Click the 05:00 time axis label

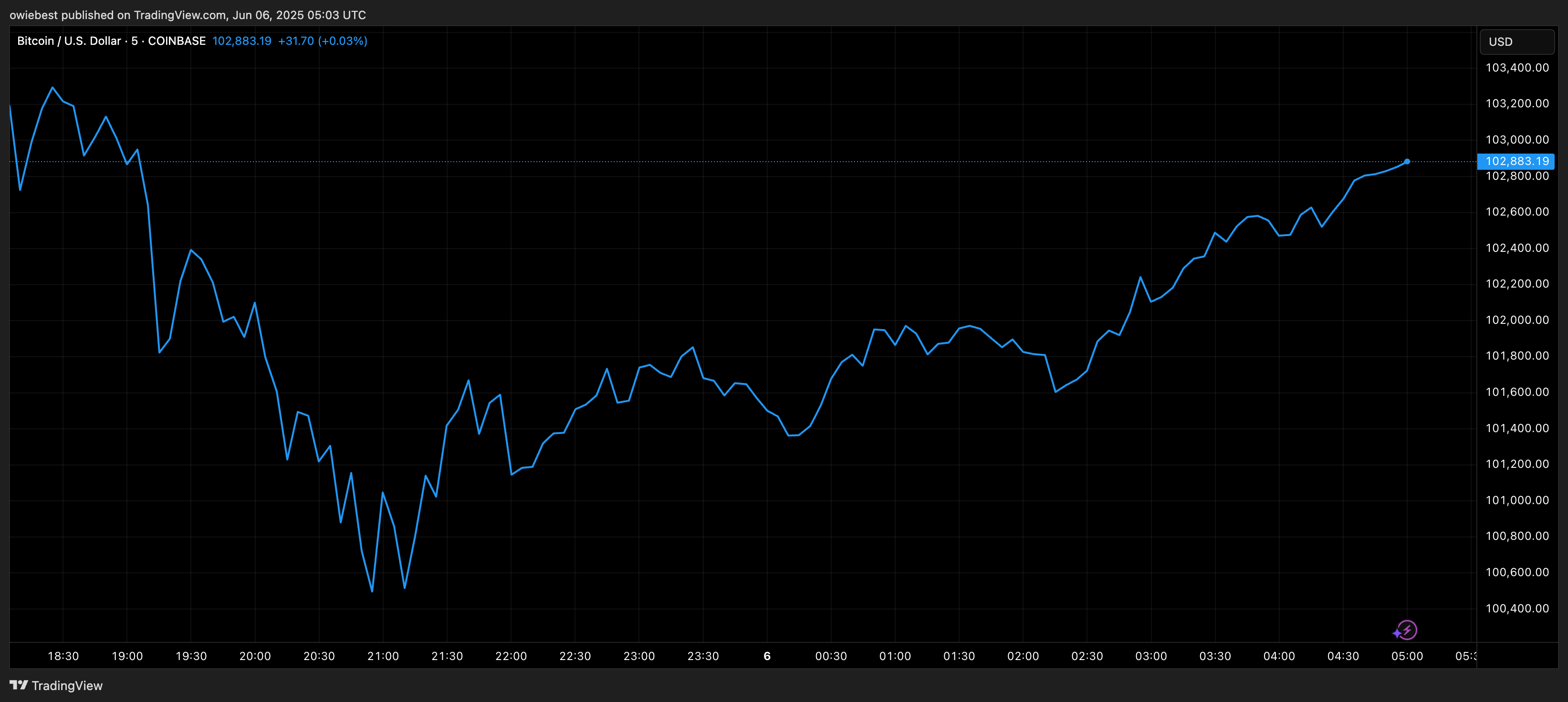[x=1407, y=656]
